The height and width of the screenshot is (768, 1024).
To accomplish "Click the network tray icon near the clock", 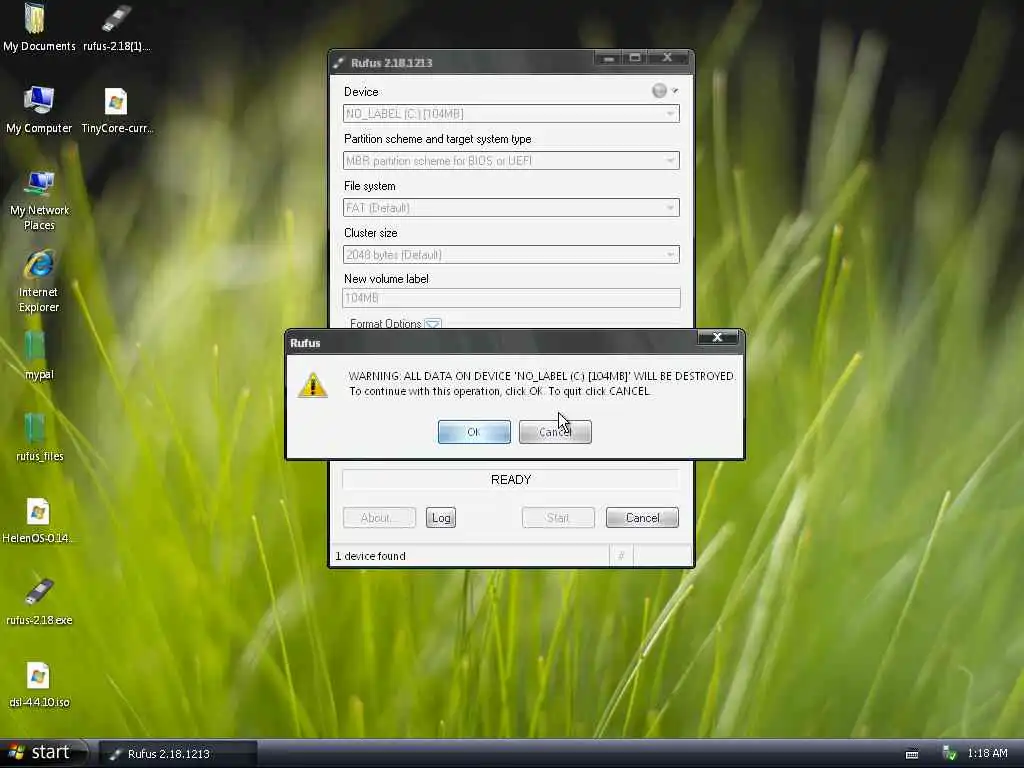I will [x=950, y=754].
